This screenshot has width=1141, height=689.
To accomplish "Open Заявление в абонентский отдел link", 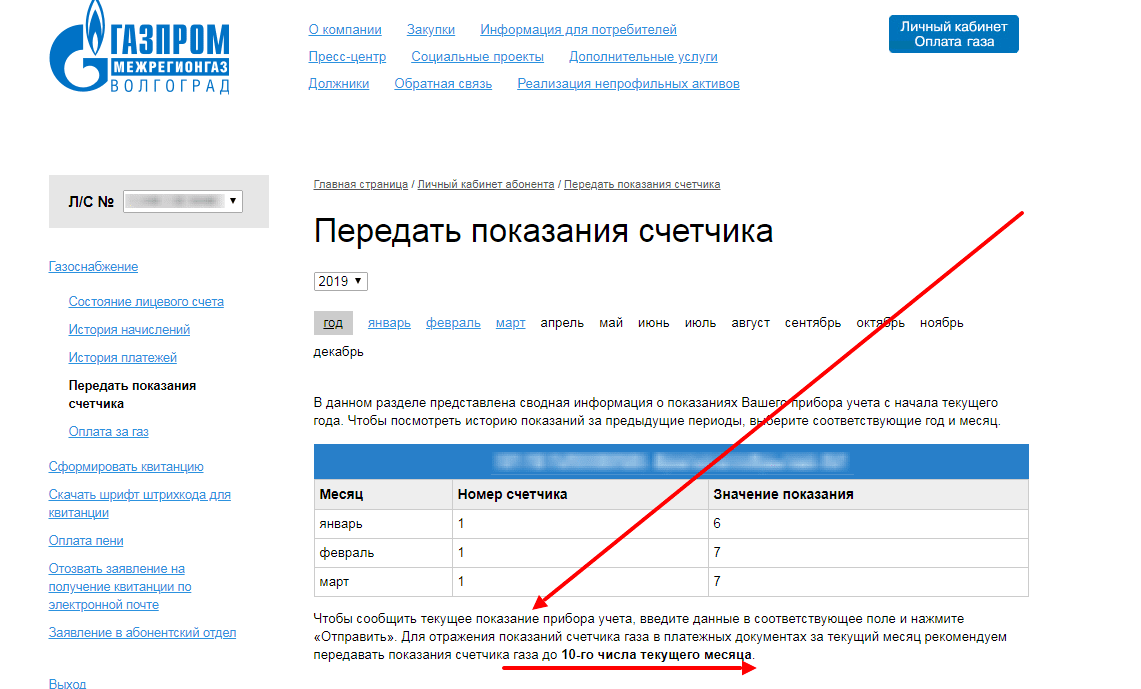I will click(x=143, y=633).
